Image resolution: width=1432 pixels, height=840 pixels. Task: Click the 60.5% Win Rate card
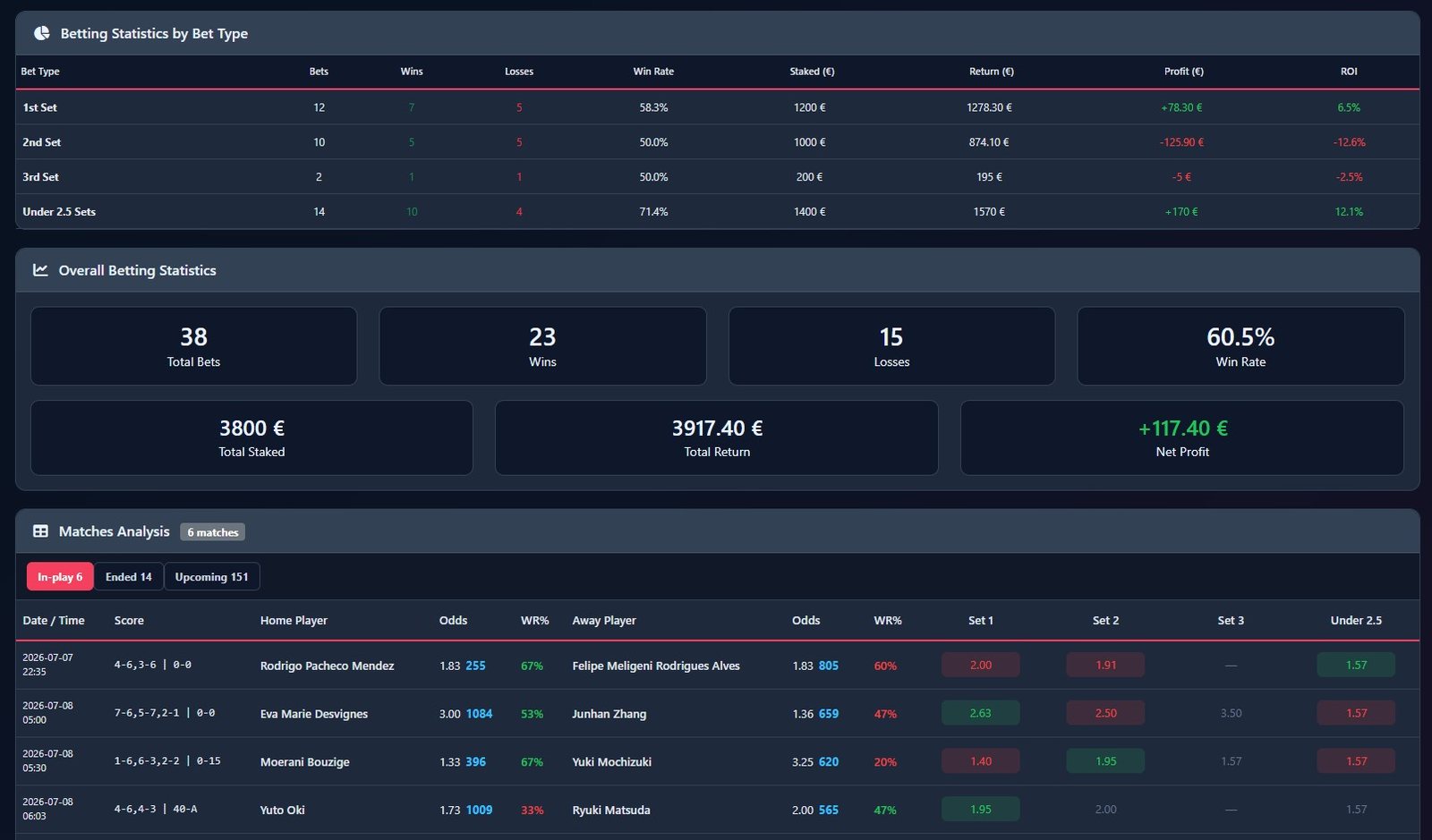1240,346
